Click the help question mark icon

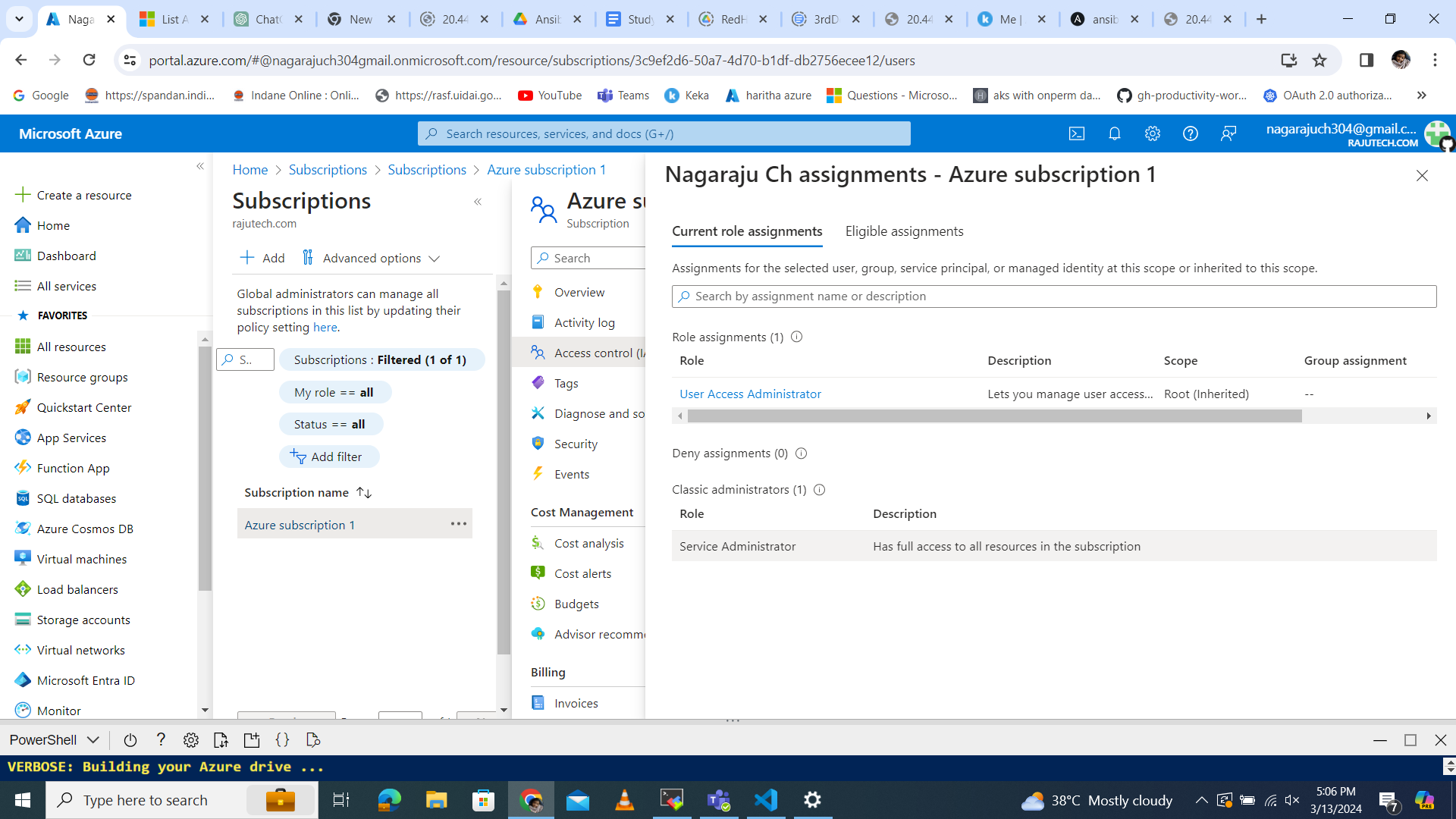tap(1190, 133)
